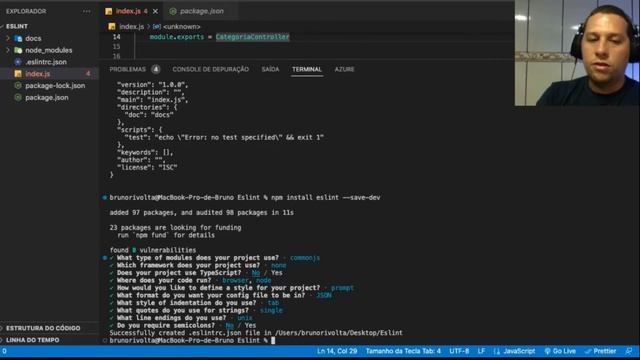Image resolution: width=640 pixels, height=360 pixels.
Task: Click Ln 14, Col 29 in status bar
Action: 337,351
